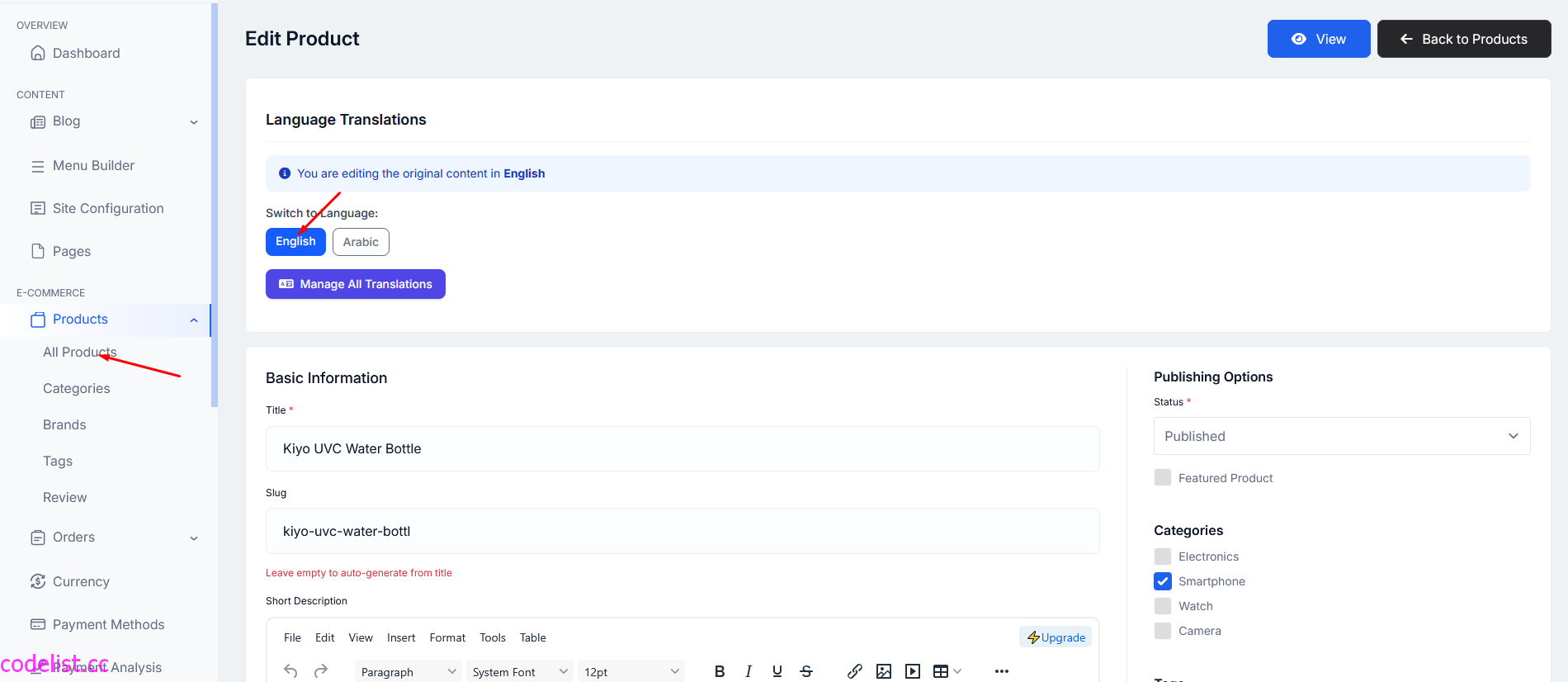Click the insert media icon
This screenshot has width=1568, height=682.
pyautogui.click(x=913, y=671)
